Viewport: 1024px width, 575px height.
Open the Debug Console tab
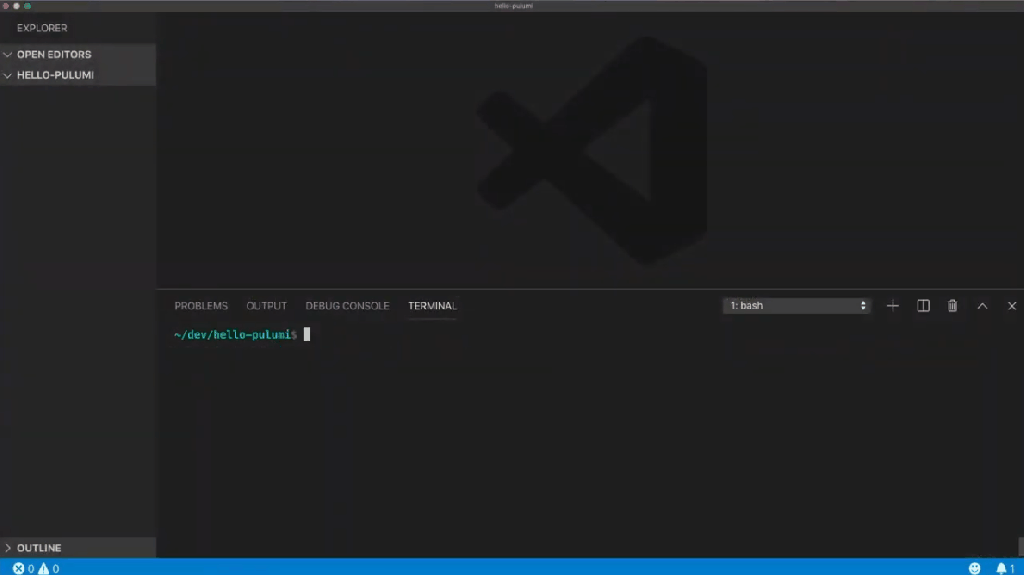click(x=347, y=306)
